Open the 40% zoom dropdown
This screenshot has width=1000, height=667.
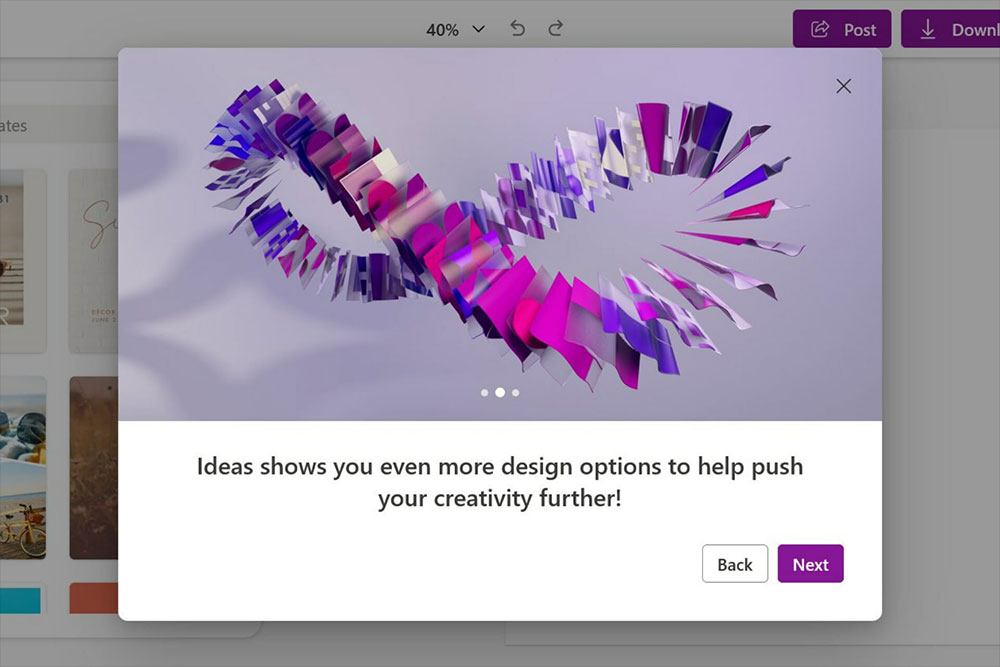coord(455,29)
